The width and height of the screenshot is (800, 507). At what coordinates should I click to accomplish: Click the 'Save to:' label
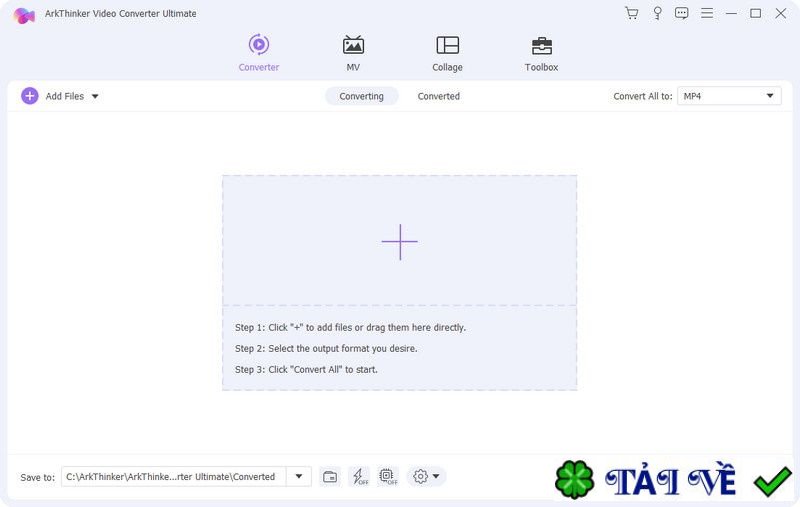point(37,477)
